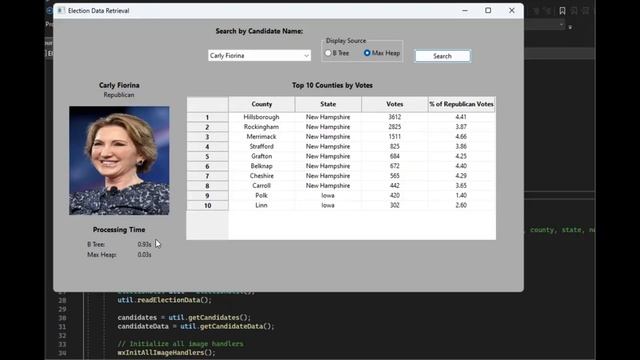
Task: Select row 4 header in table
Action: click(207, 147)
